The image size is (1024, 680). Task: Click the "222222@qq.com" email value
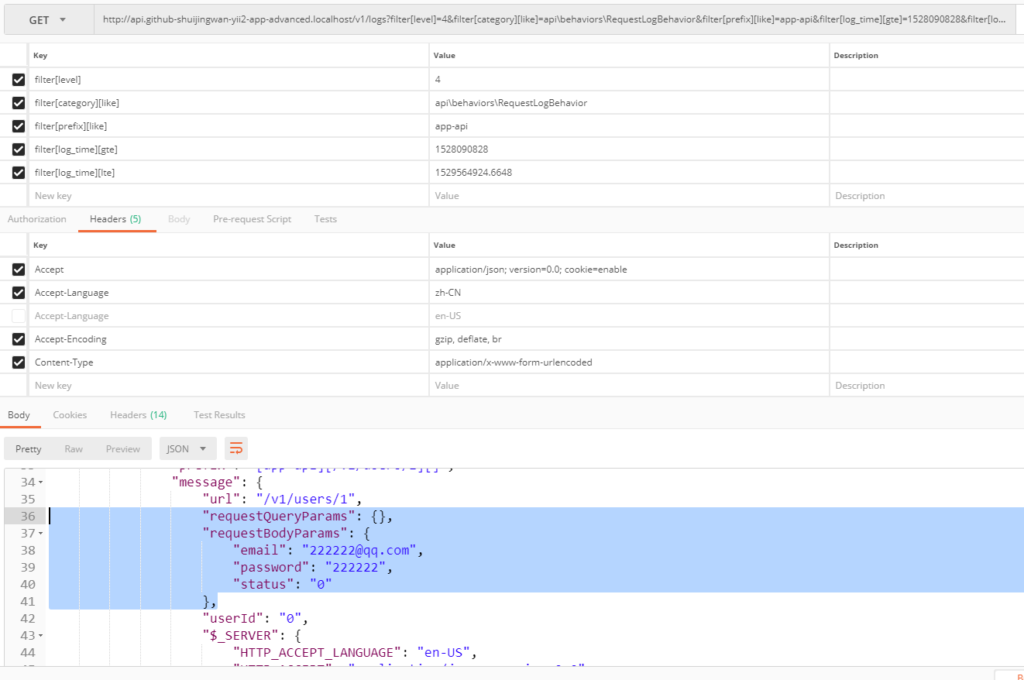tap(359, 550)
